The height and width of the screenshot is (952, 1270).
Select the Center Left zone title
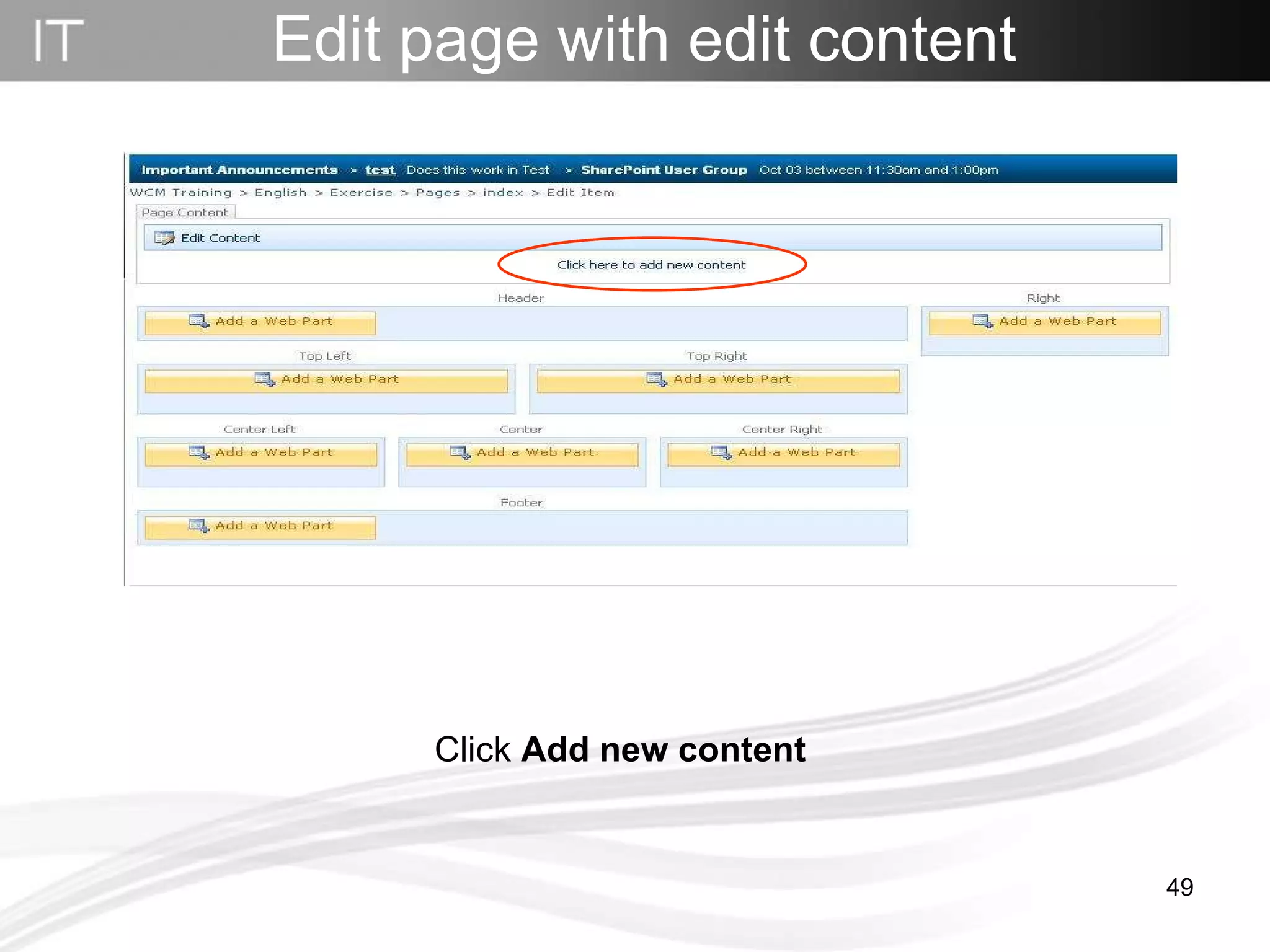click(x=259, y=430)
